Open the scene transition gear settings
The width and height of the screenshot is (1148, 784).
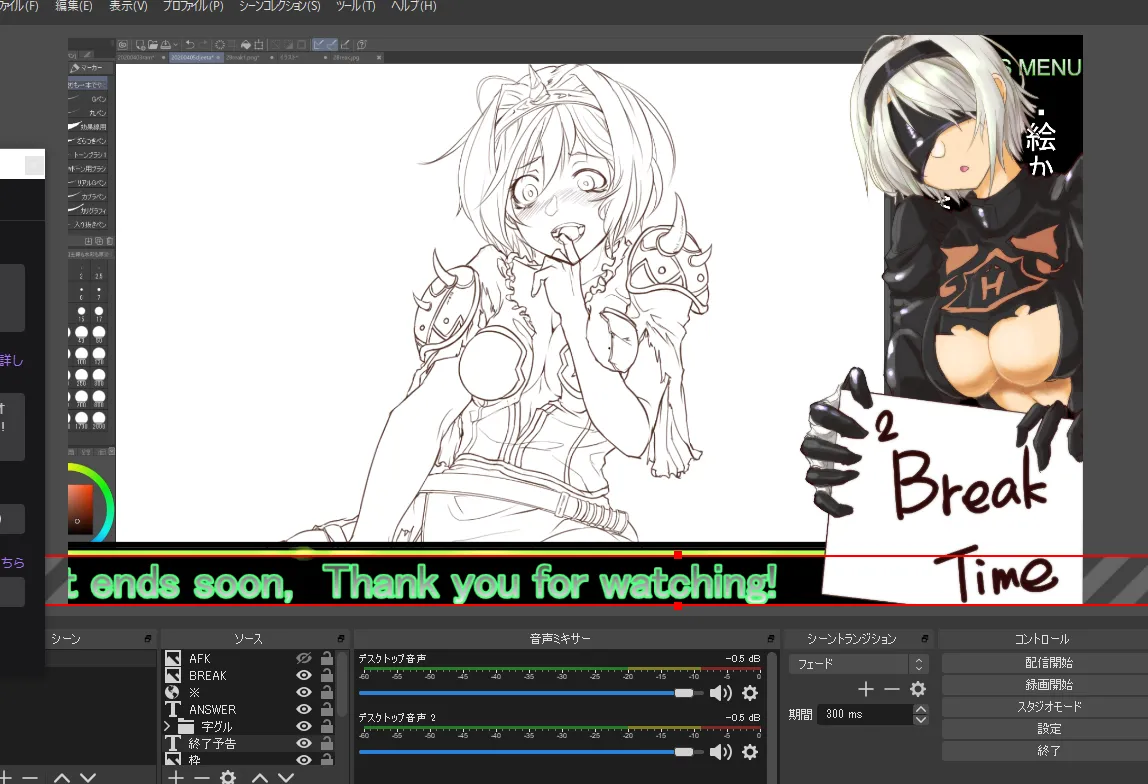pos(917,689)
